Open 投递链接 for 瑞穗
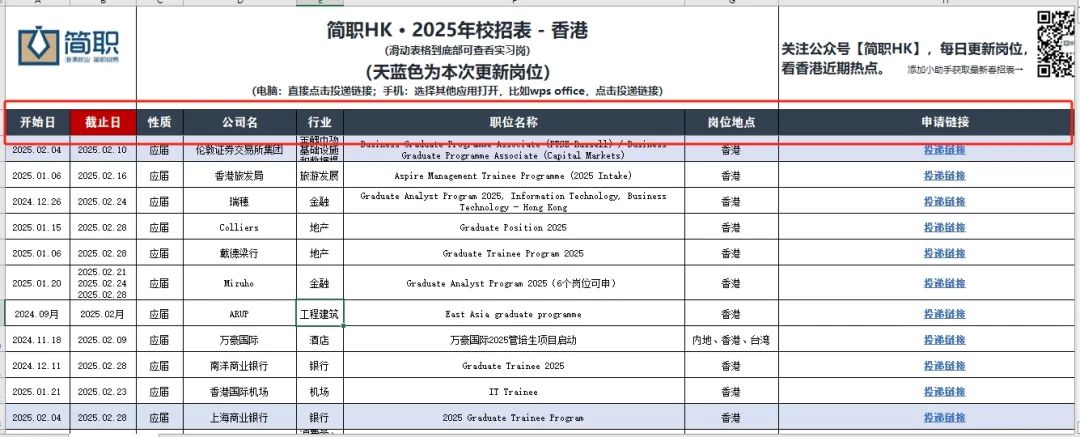This screenshot has height=437, width=1080. (944, 202)
